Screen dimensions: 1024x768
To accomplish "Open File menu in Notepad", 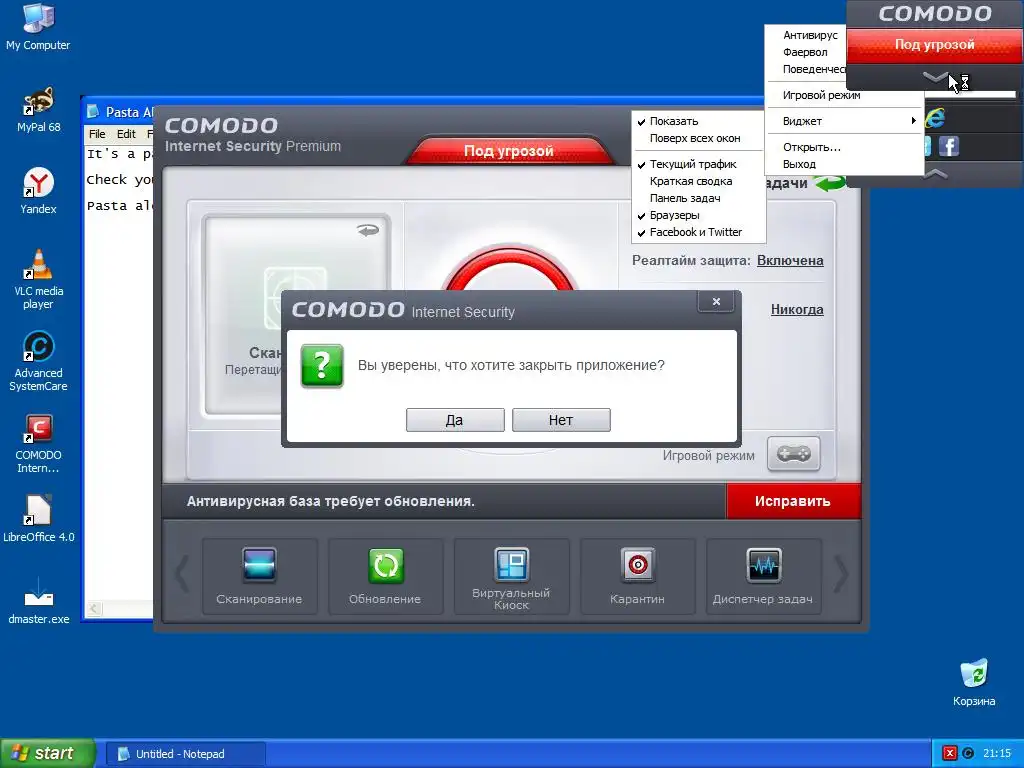I will pos(97,134).
